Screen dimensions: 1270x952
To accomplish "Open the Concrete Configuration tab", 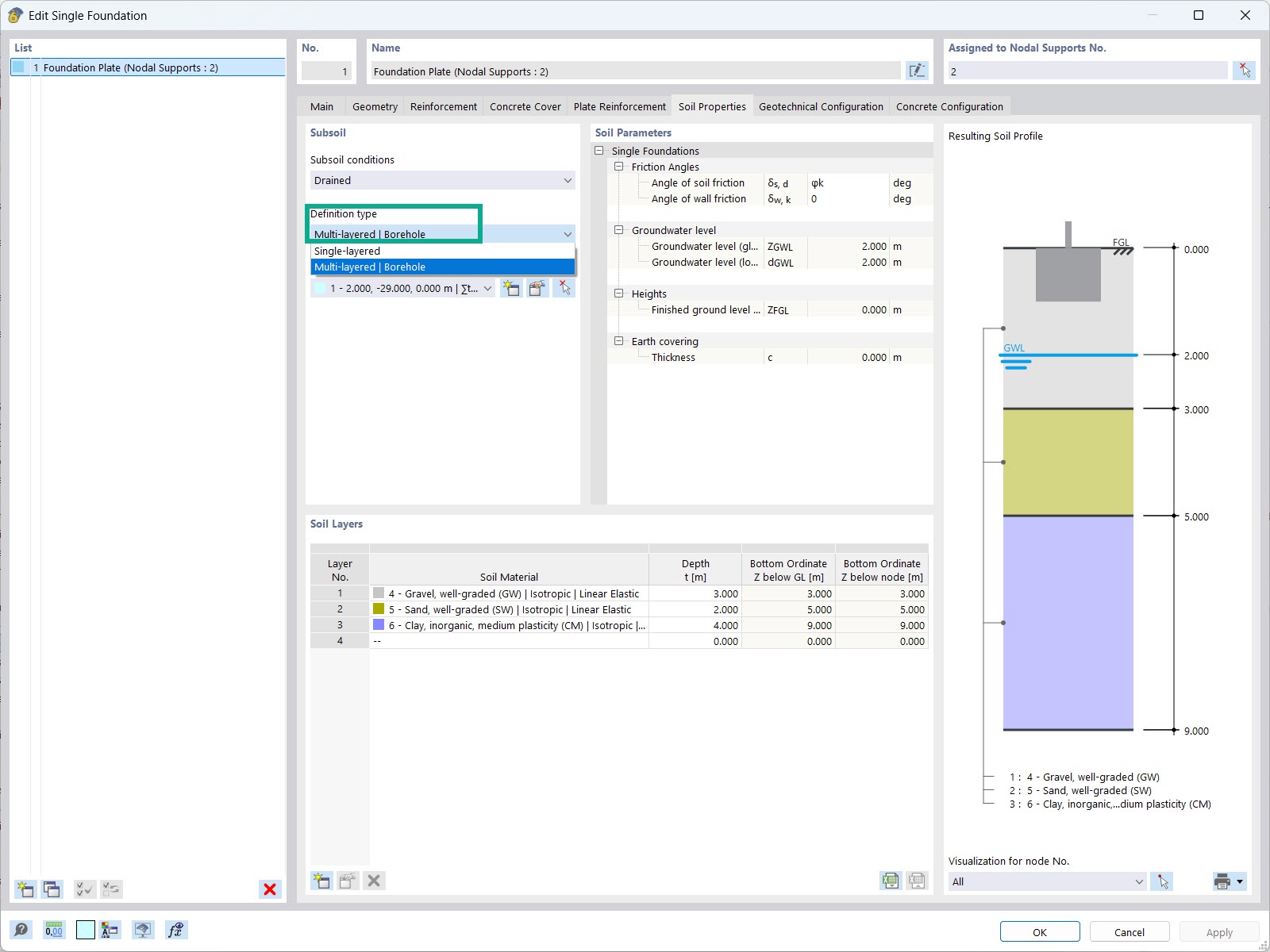I will pos(949,106).
